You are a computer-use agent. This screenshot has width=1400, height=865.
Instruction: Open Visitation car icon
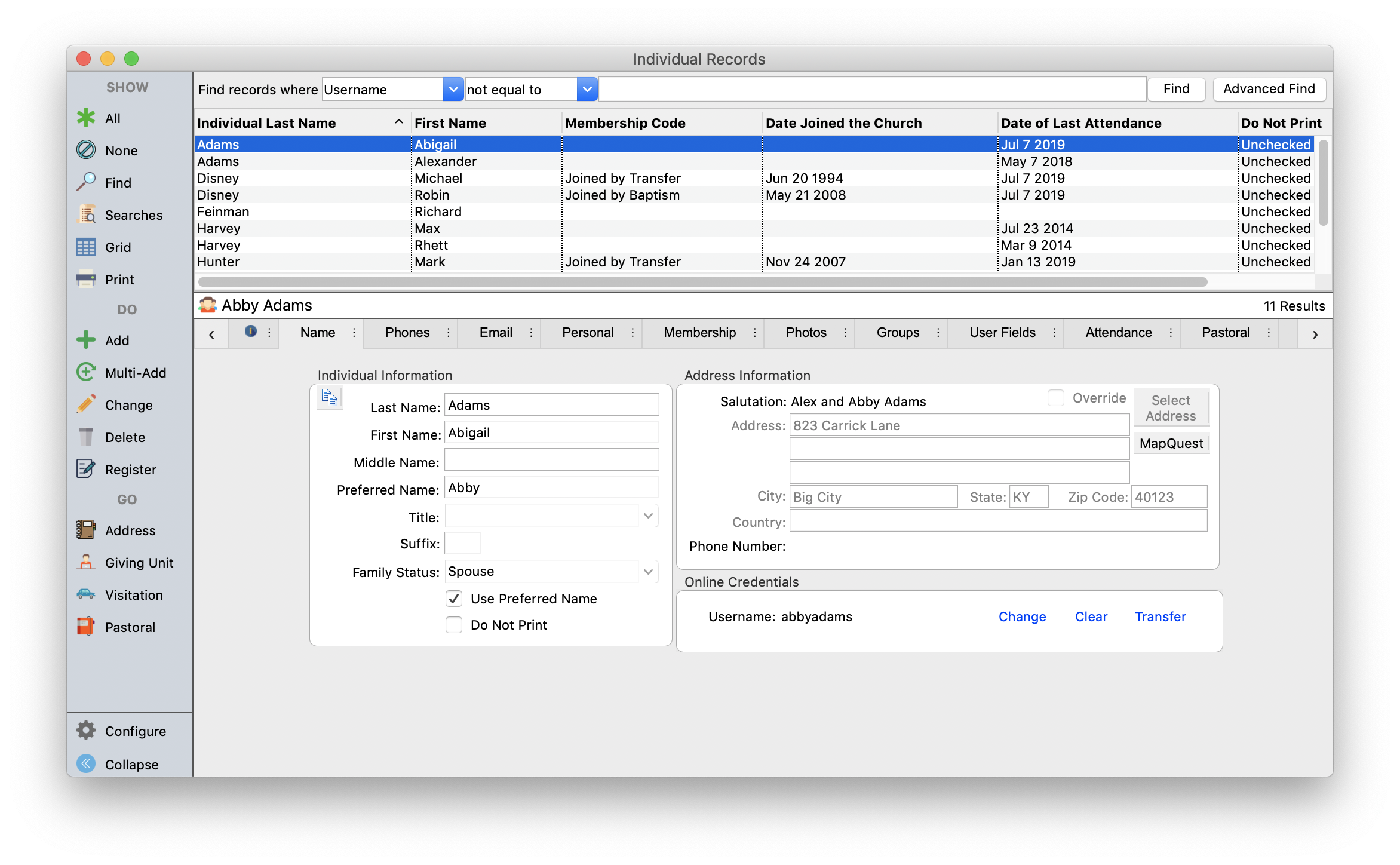point(86,594)
